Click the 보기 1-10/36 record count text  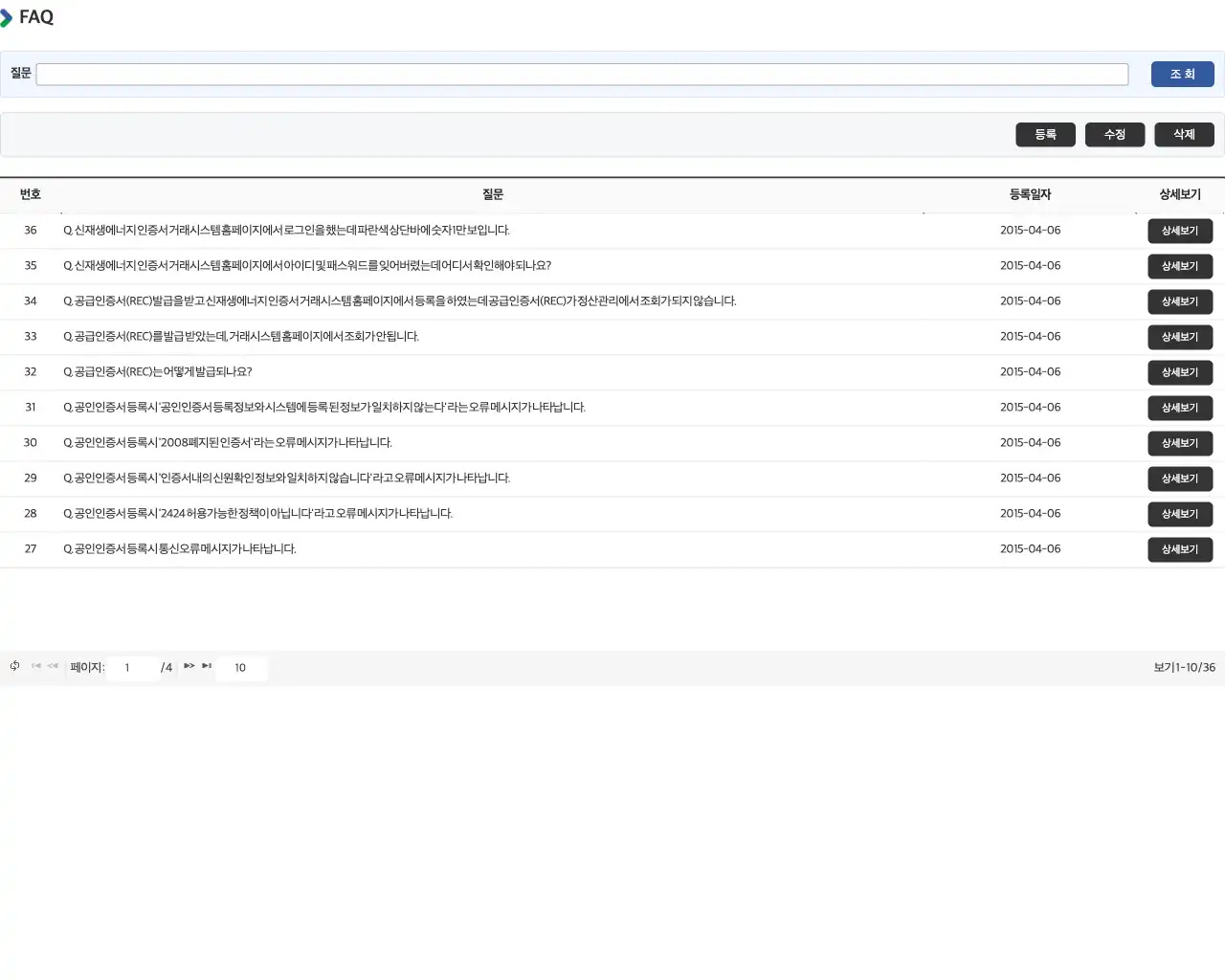pos(1184,668)
